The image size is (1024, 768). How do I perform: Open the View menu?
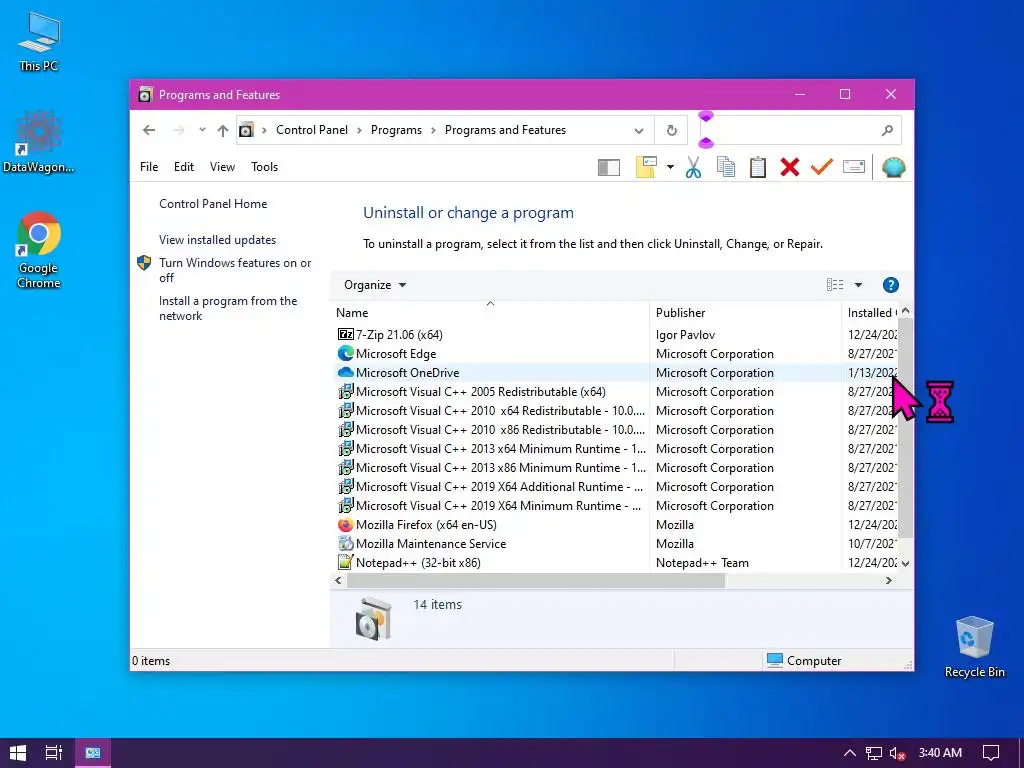tap(222, 167)
